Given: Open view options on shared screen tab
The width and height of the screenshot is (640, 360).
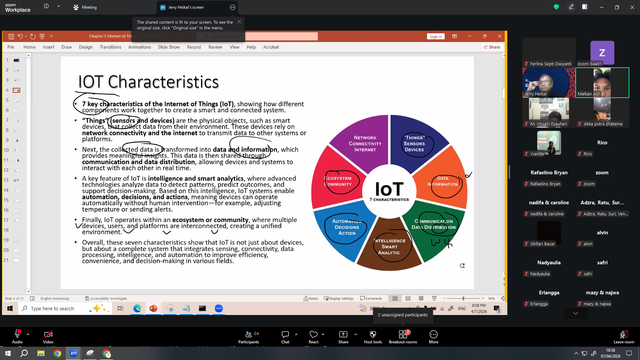Looking at the screenshot, I should 233,7.
